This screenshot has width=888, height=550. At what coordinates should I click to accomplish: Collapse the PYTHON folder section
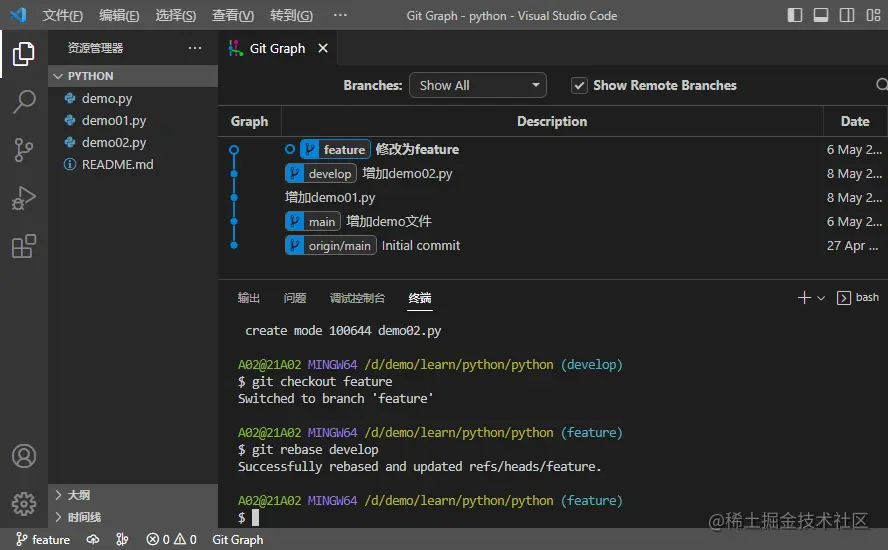click(x=133, y=76)
